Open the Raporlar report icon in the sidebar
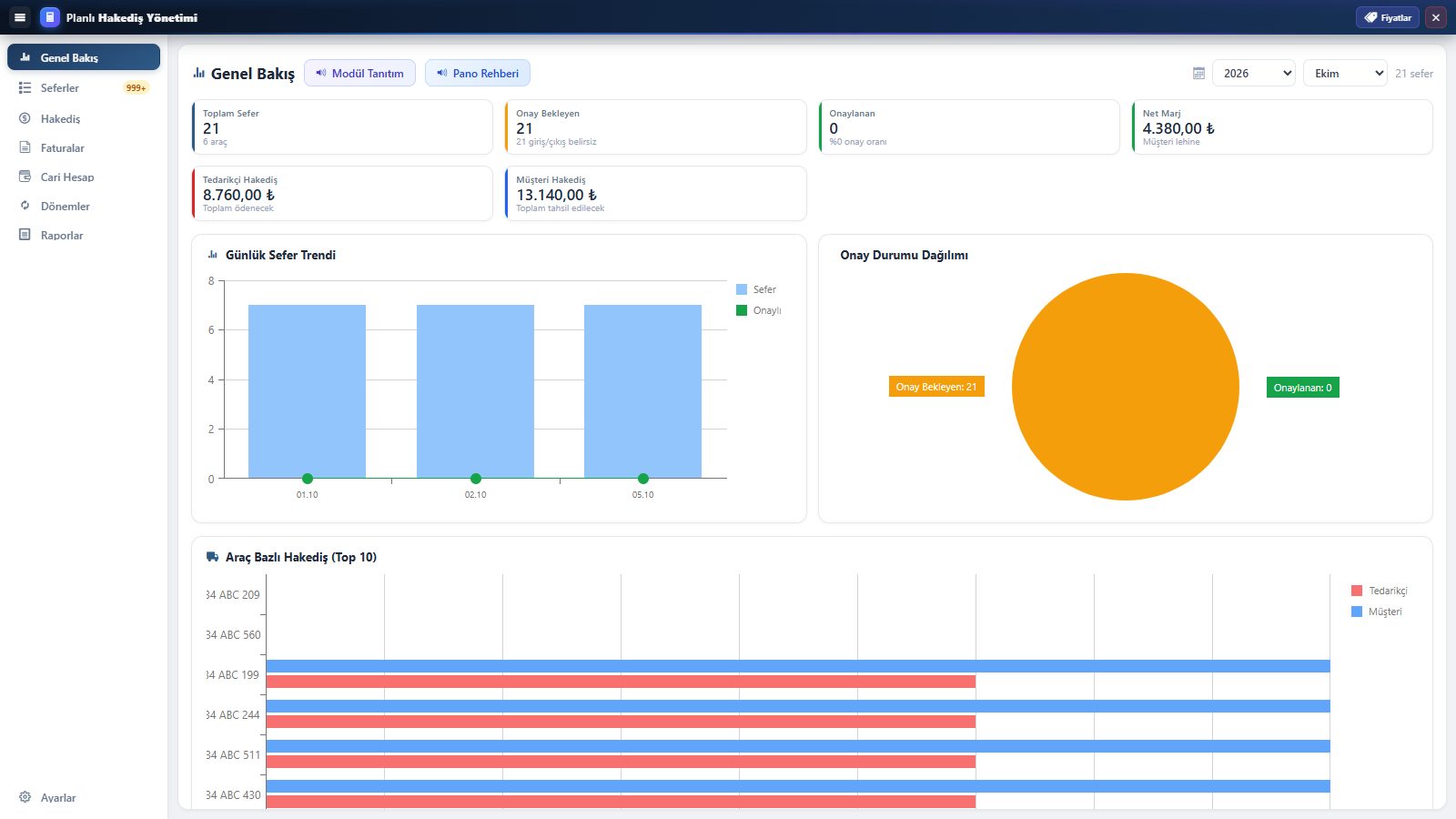The width and height of the screenshot is (1456, 819). 25,236
